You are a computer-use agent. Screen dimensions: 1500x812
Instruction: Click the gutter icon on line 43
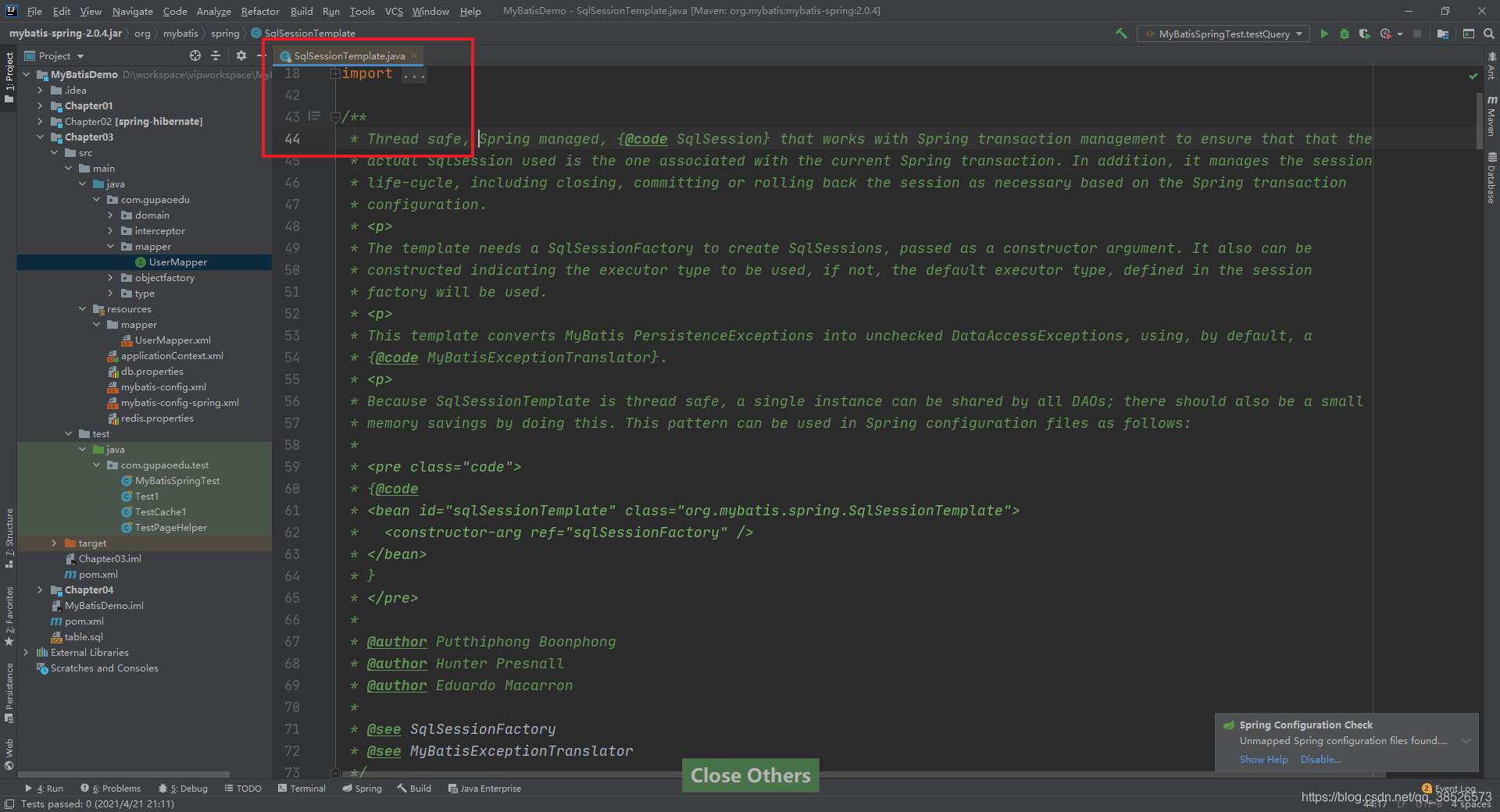(x=314, y=116)
